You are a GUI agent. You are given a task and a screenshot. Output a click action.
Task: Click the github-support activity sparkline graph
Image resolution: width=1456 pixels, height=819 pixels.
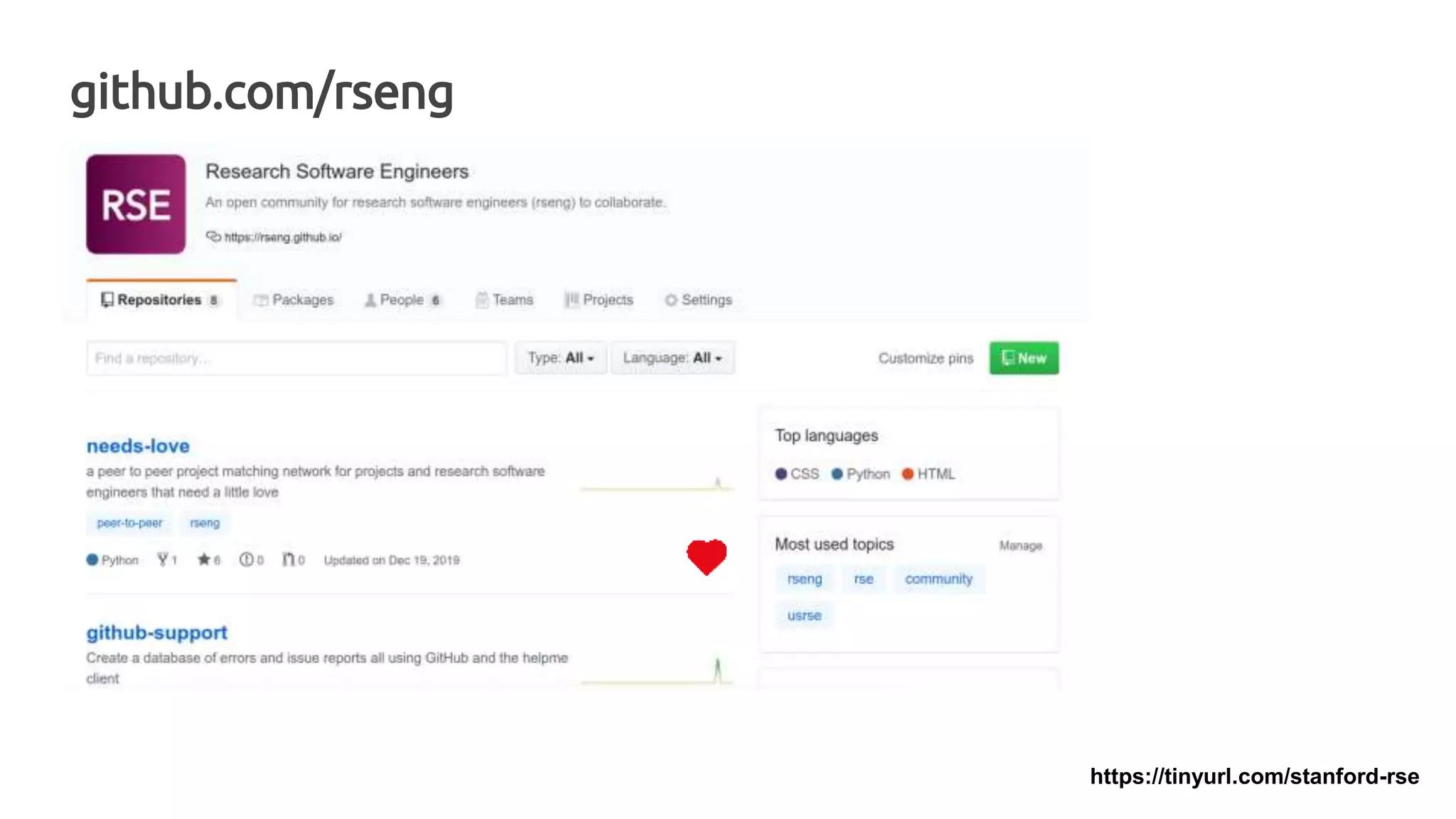coord(657,671)
